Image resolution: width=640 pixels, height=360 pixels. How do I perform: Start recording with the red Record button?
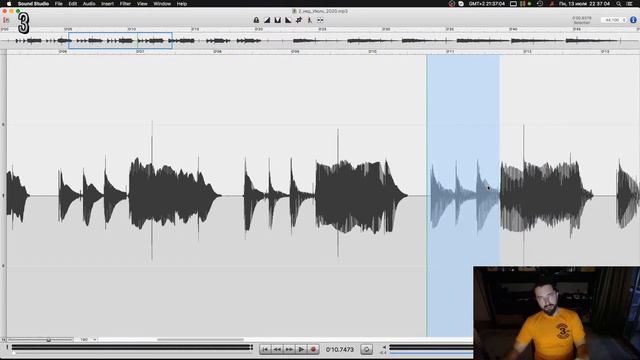[x=313, y=349]
